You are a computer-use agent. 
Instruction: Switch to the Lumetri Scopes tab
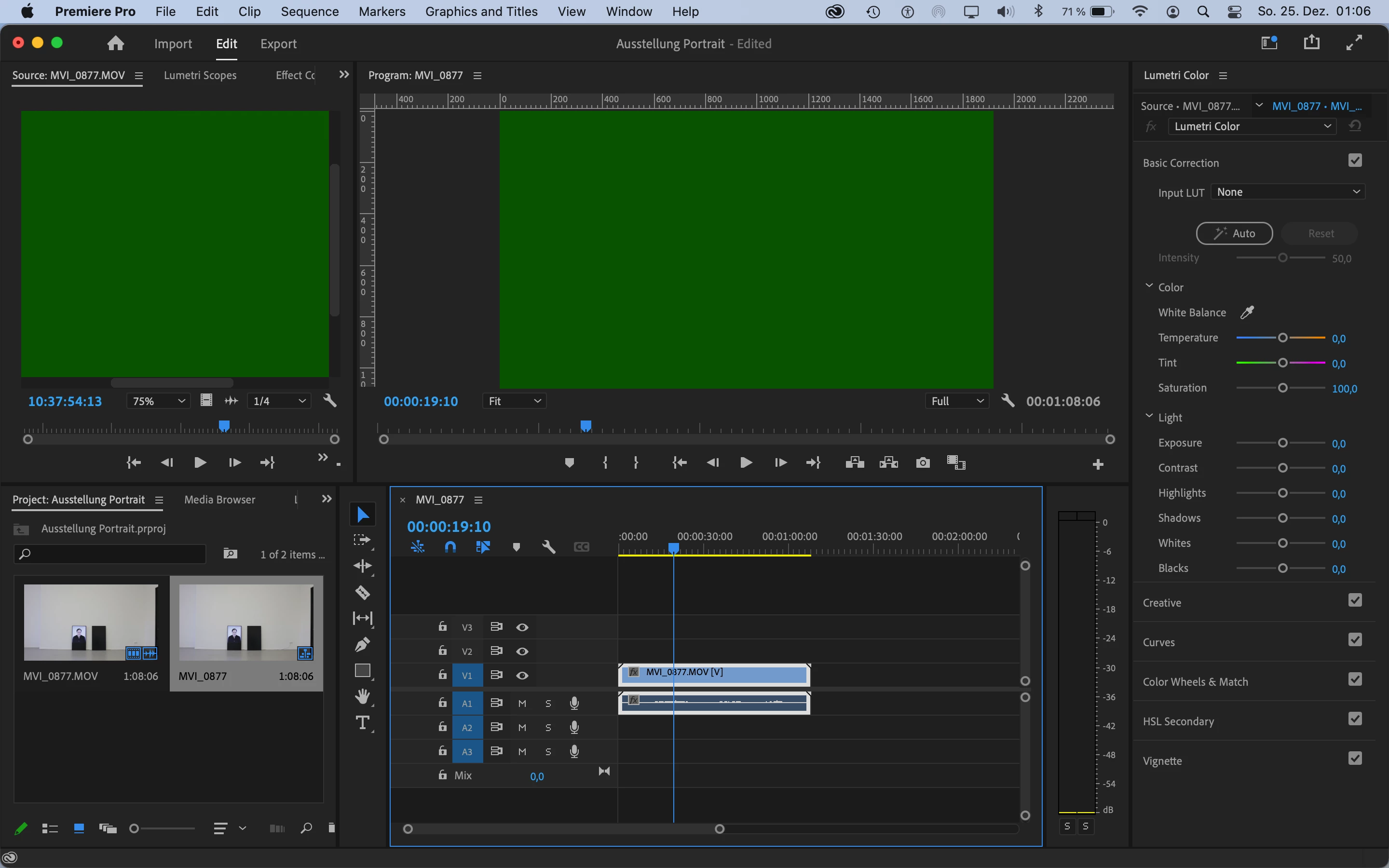(x=200, y=75)
